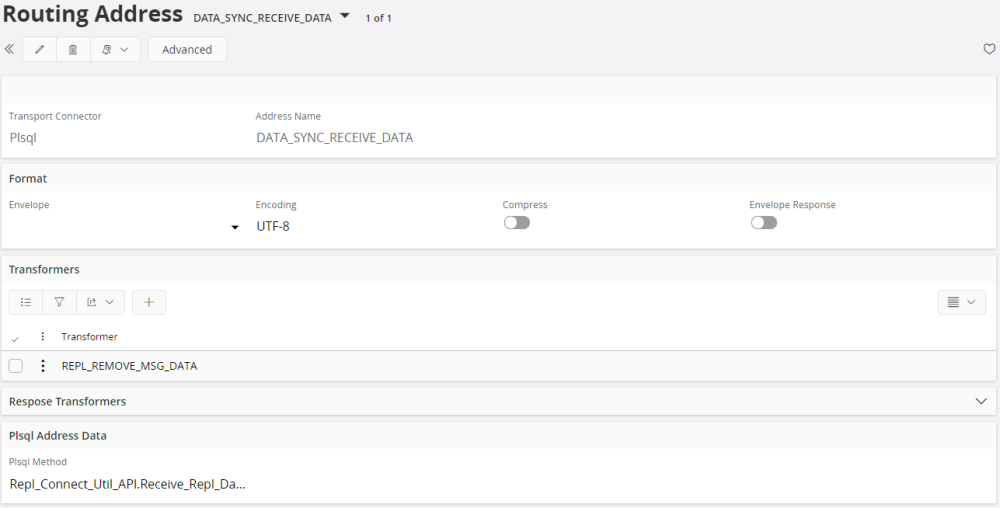Screen dimensions: 1000x508
Task: Open the Transformers filter funnel icon
Action: pyautogui.click(x=59, y=302)
